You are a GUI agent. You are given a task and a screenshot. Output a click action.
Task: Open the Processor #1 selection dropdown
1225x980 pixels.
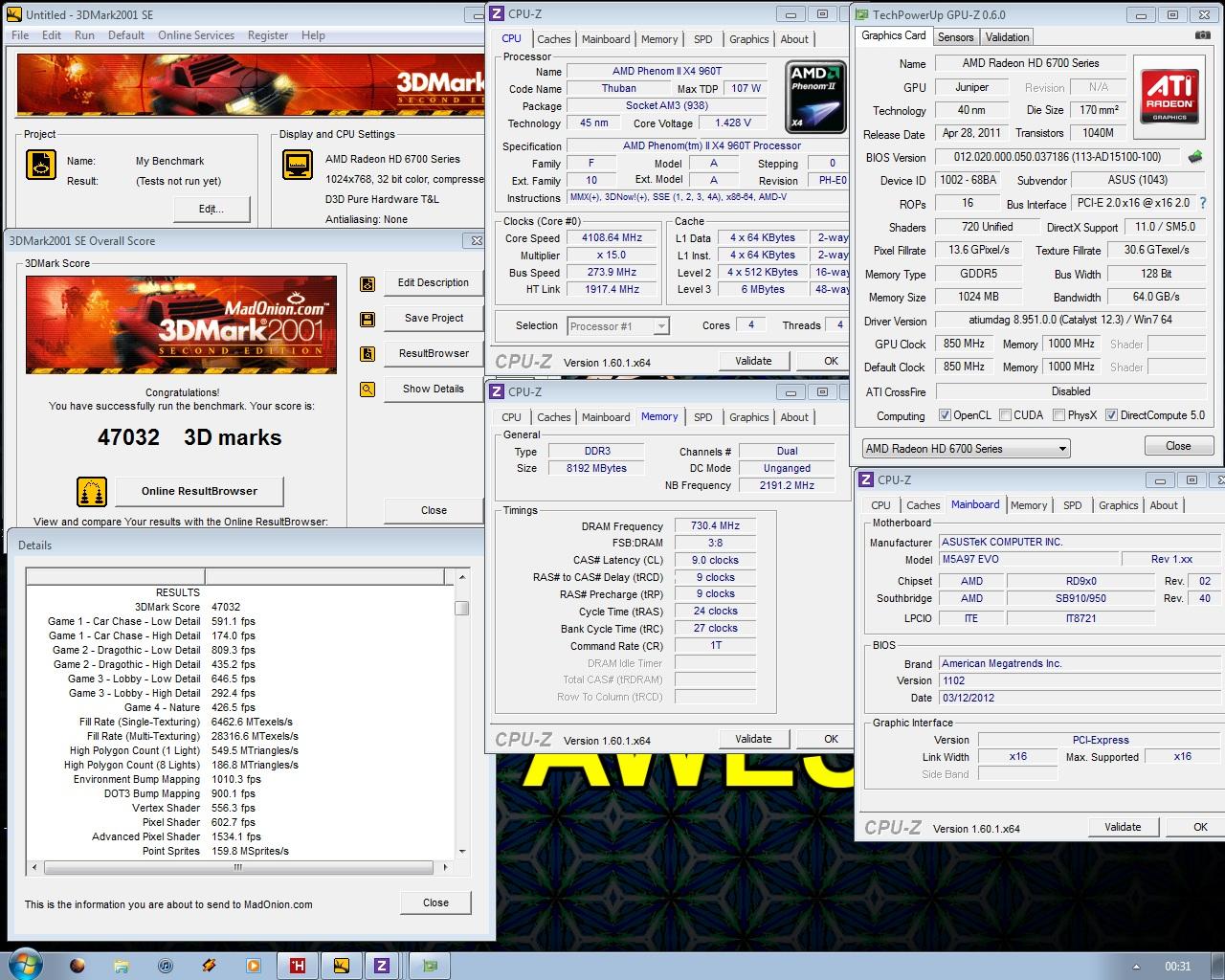618,325
